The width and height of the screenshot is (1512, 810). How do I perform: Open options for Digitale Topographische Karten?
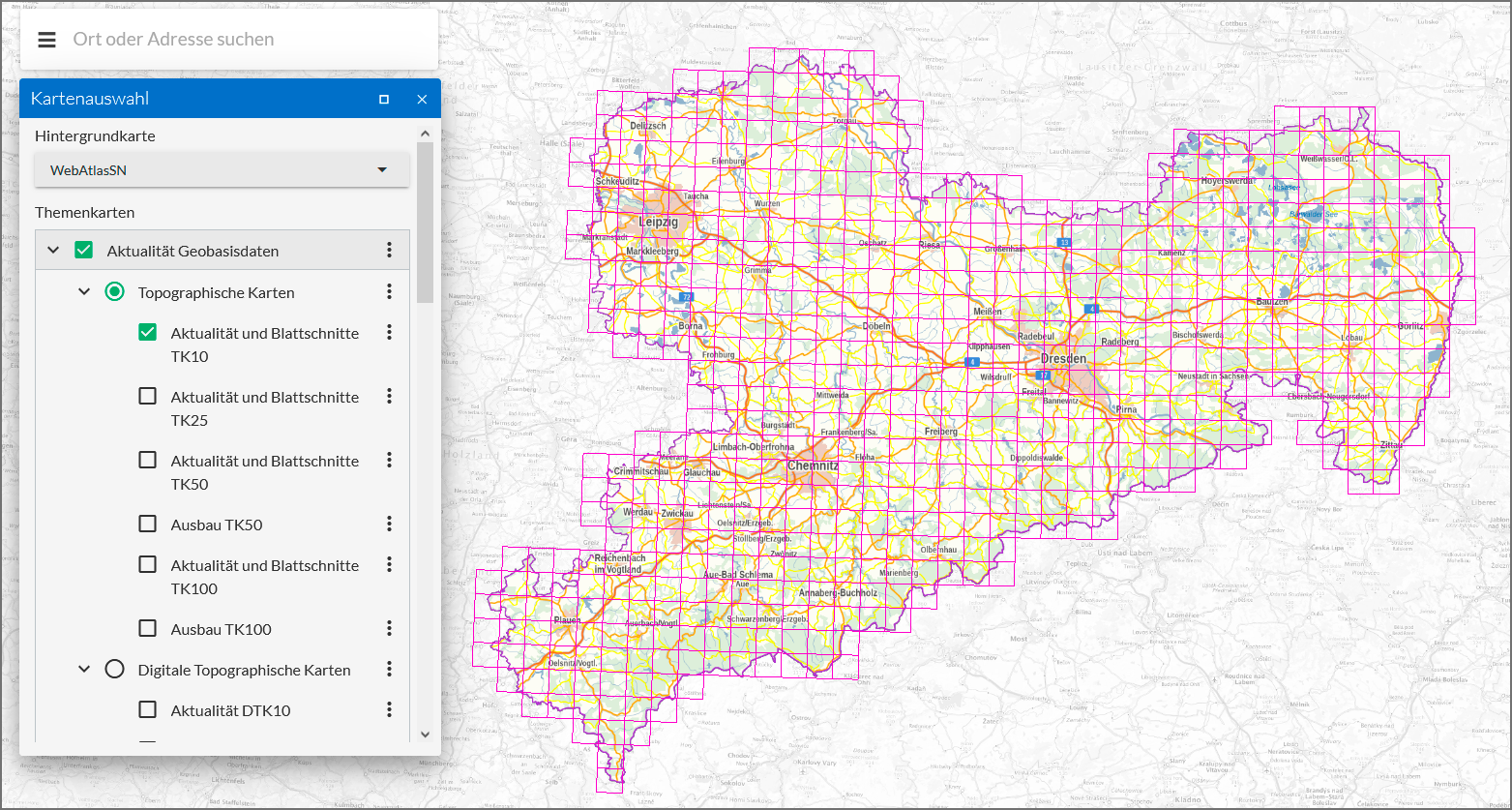[389, 669]
